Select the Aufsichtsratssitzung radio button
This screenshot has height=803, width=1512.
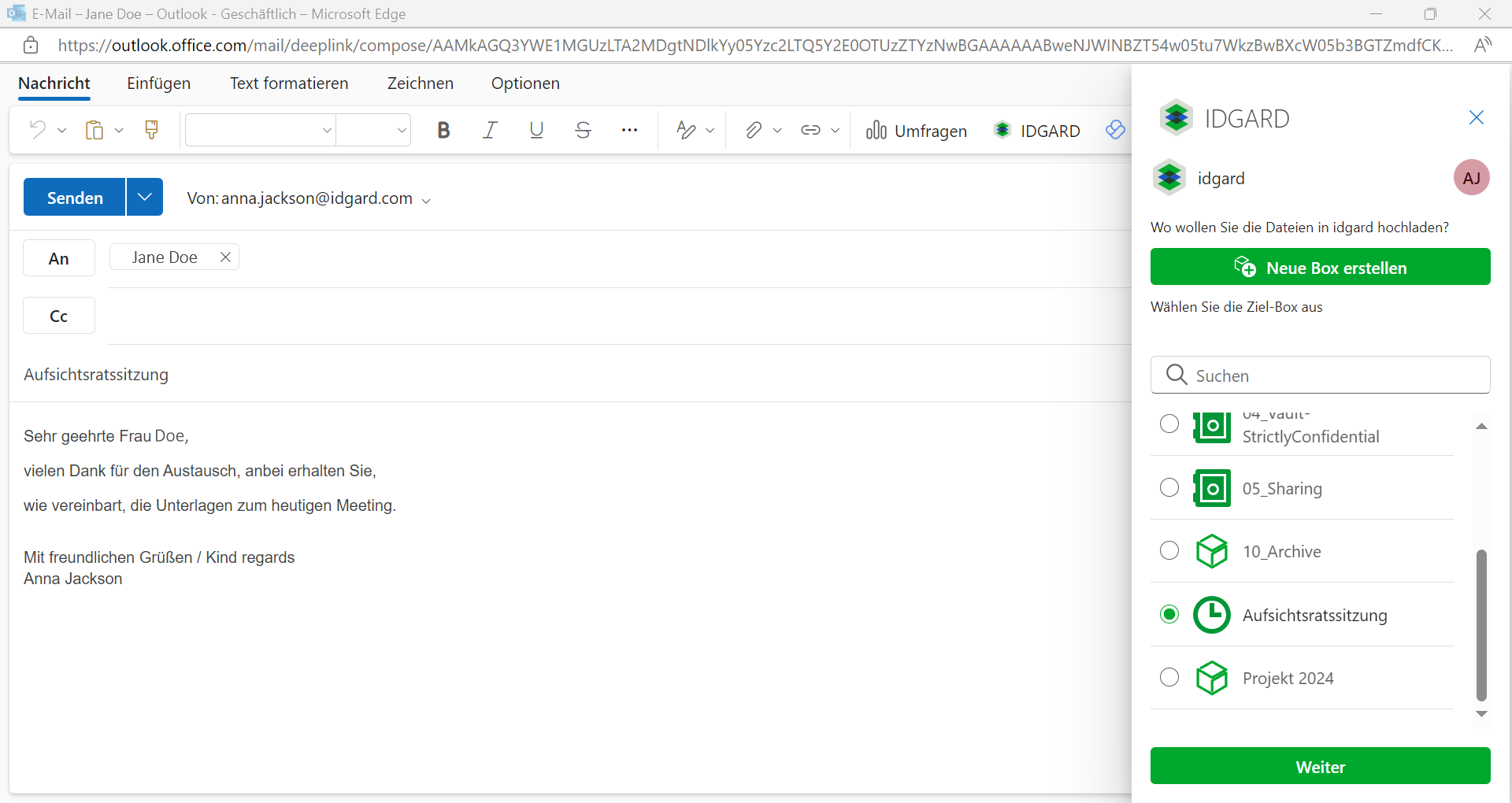tap(1169, 614)
